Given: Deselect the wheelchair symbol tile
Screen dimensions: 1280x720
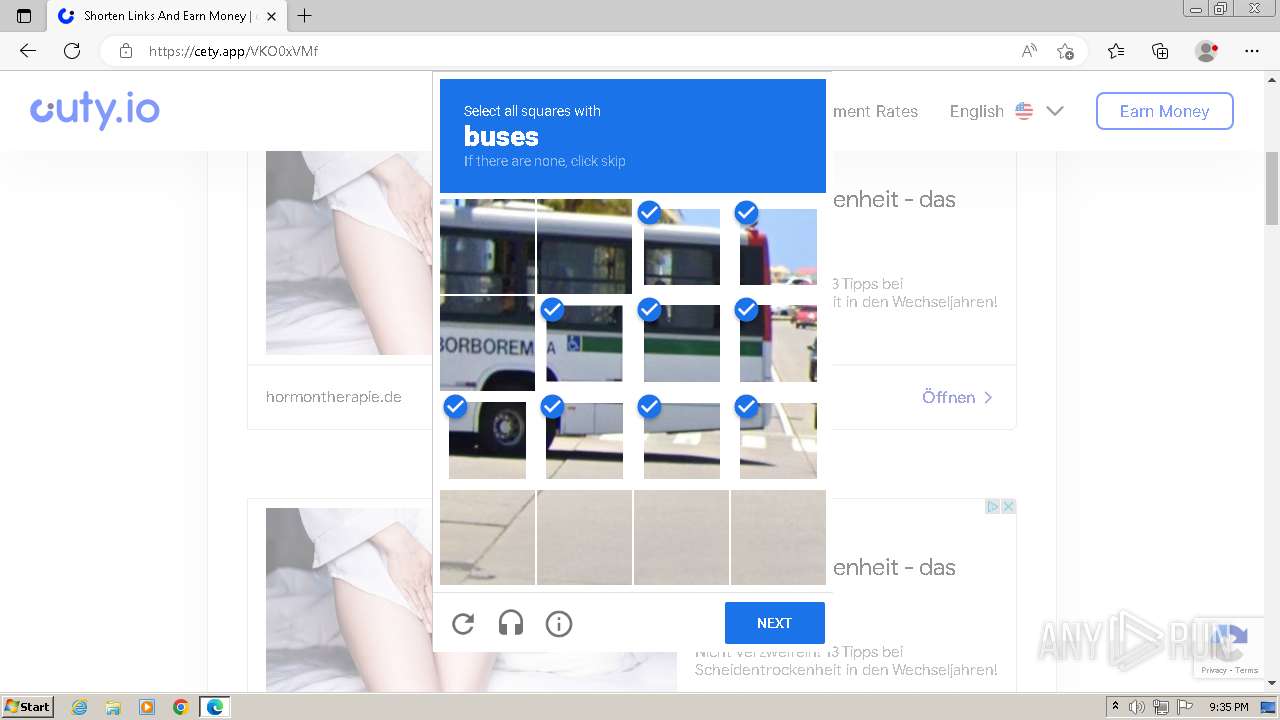Looking at the screenshot, I should point(584,343).
